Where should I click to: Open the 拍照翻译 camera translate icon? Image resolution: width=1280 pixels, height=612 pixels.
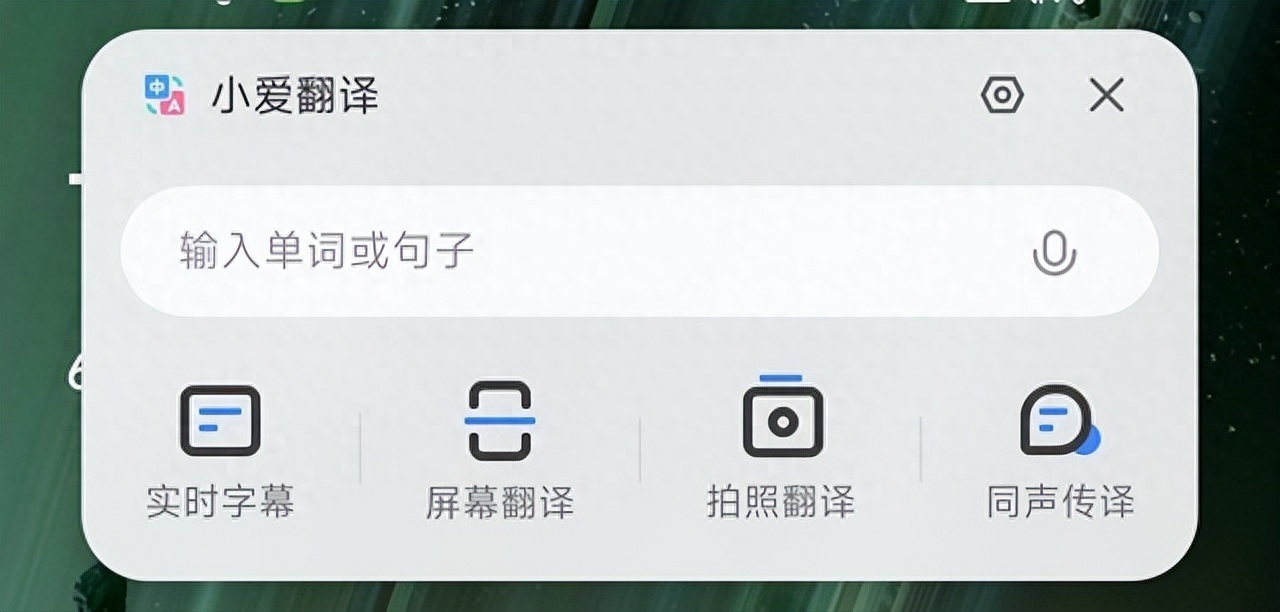782,416
